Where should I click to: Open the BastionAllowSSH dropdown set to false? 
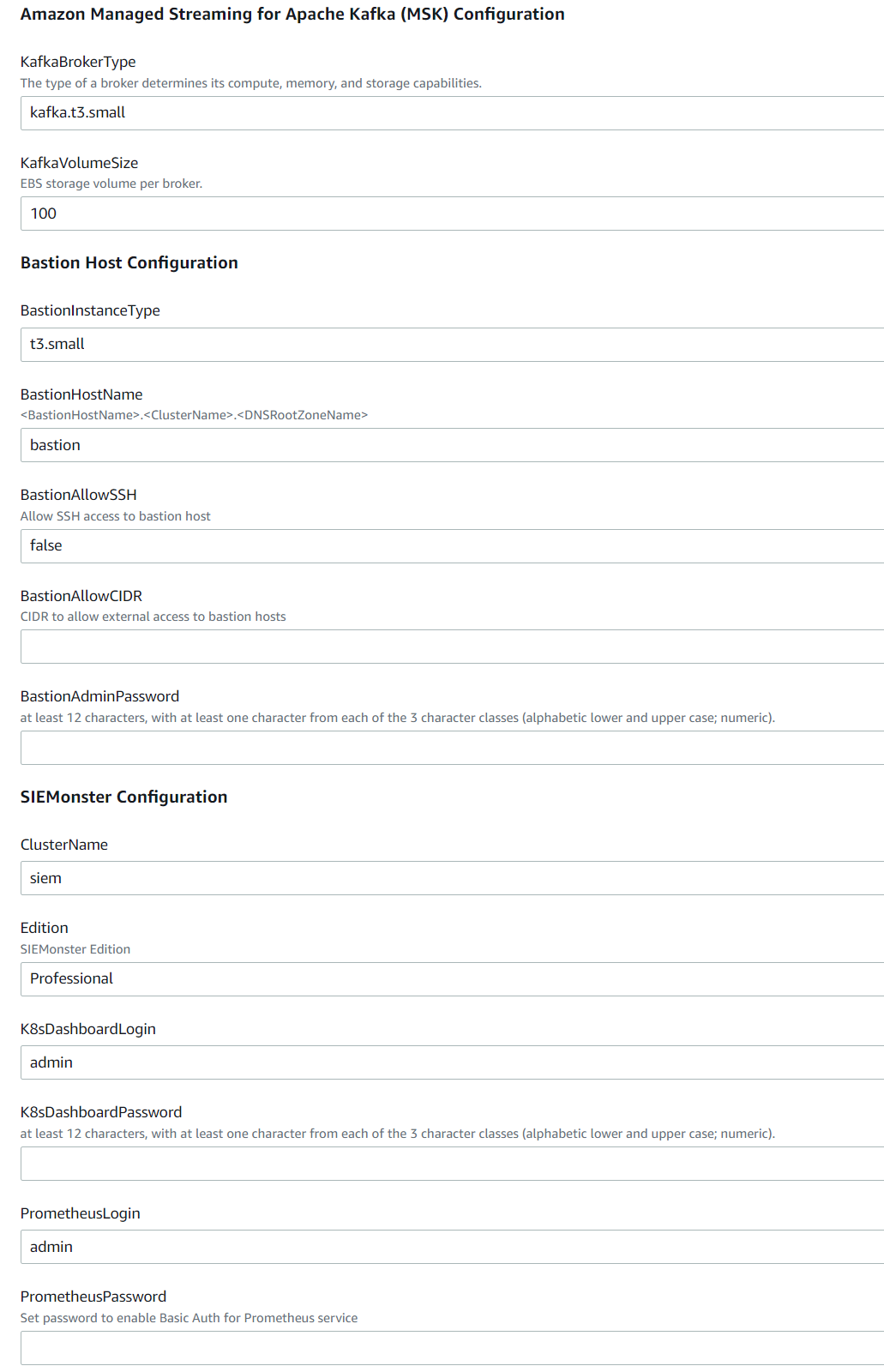452,546
